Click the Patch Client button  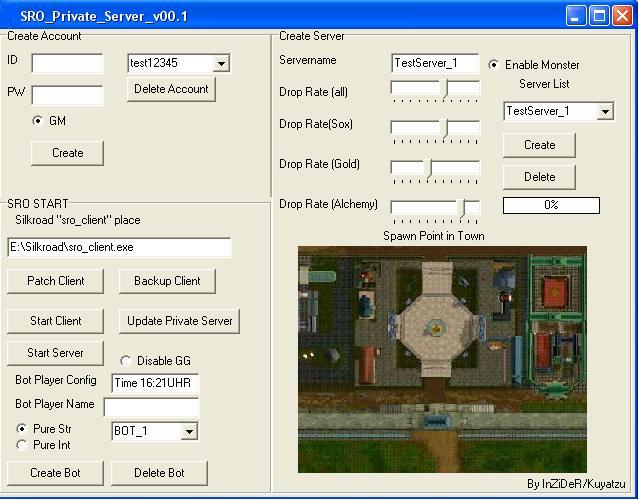[56, 281]
